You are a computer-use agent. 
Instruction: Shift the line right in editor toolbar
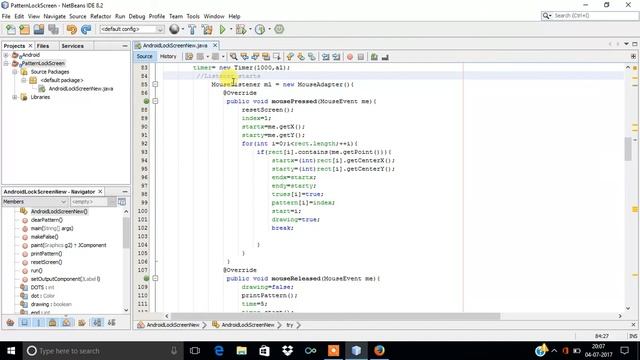[x=336, y=57]
